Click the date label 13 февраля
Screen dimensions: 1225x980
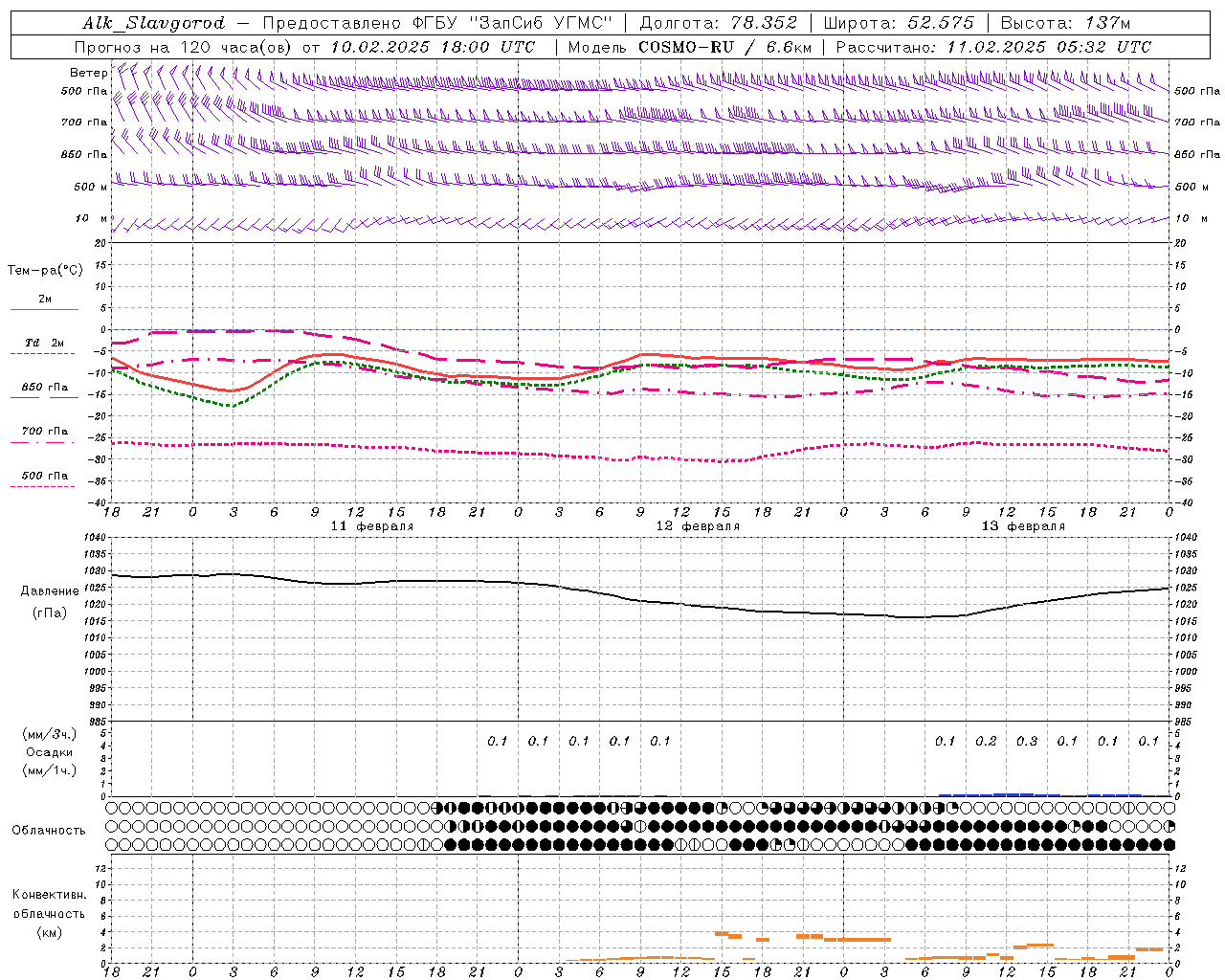[x=1023, y=526]
